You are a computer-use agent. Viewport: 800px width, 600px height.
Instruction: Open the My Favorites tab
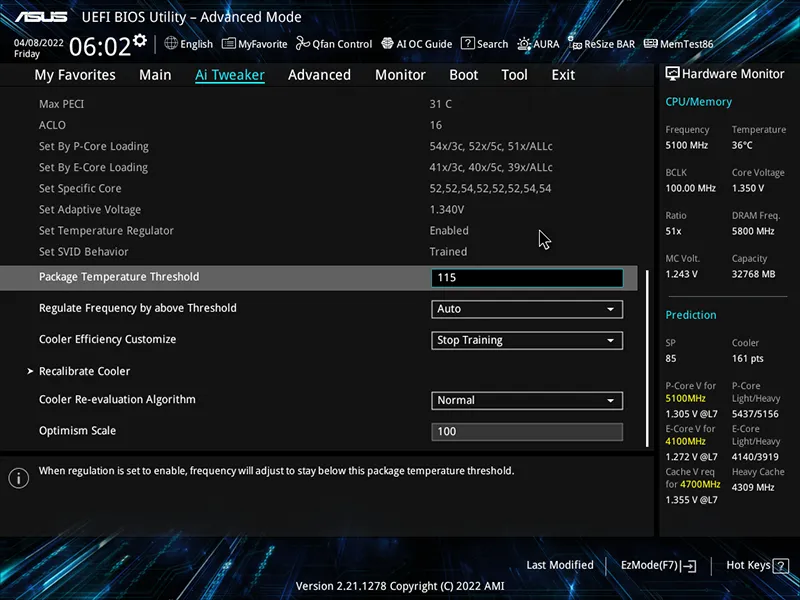75,75
